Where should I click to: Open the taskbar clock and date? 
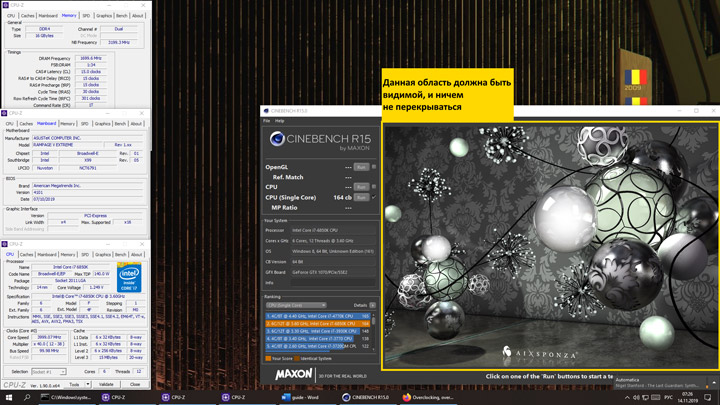point(687,397)
